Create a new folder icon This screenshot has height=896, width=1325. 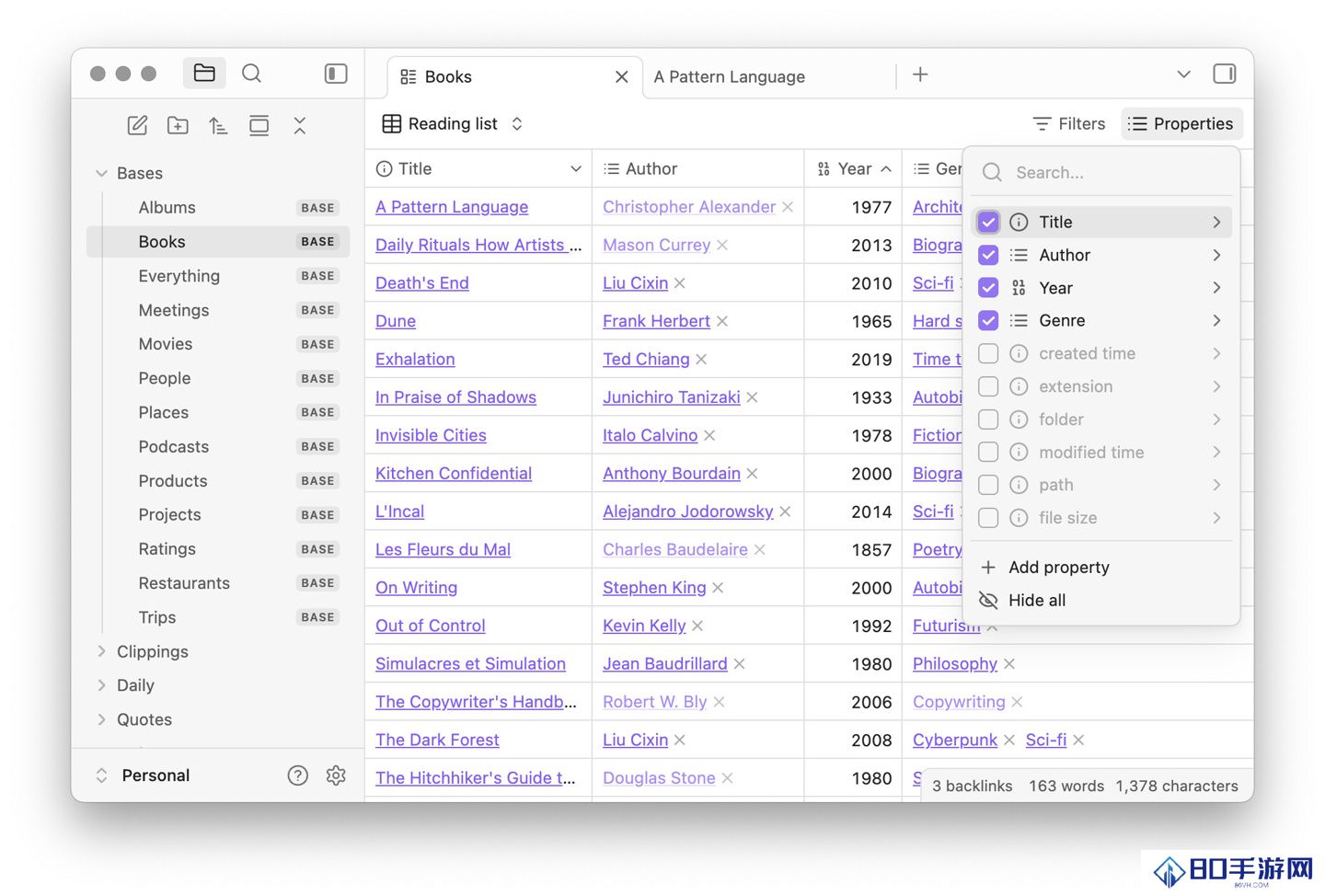click(x=178, y=125)
